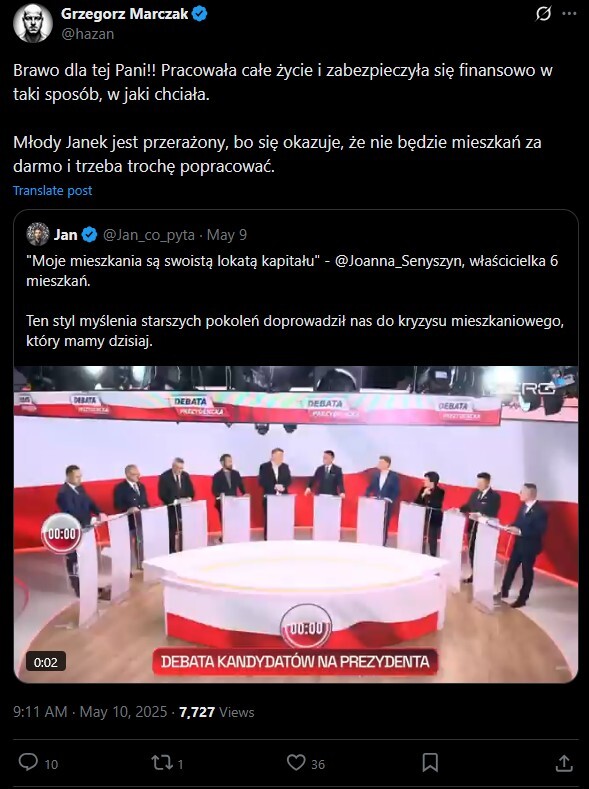Open the quoted post's May 9 date
Viewport: 589px width, 789px height.
227,235
